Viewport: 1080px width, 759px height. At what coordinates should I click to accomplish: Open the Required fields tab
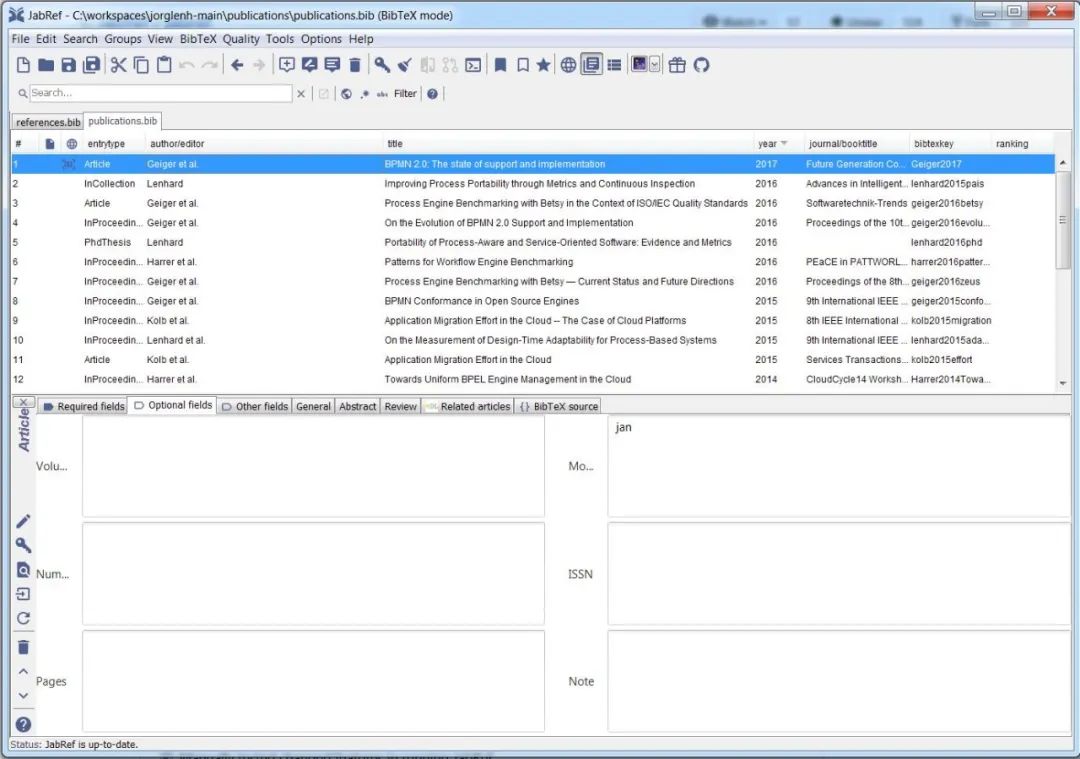[x=84, y=406]
